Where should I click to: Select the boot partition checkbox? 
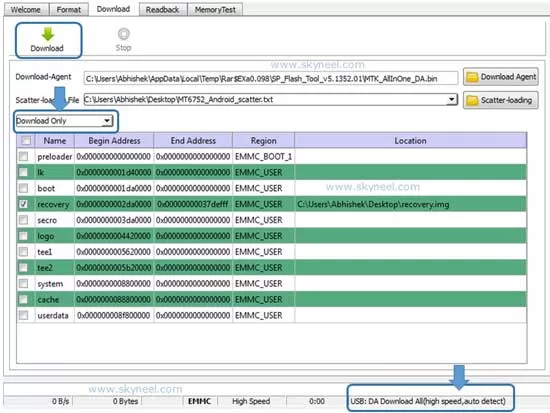pyautogui.click(x=24, y=188)
